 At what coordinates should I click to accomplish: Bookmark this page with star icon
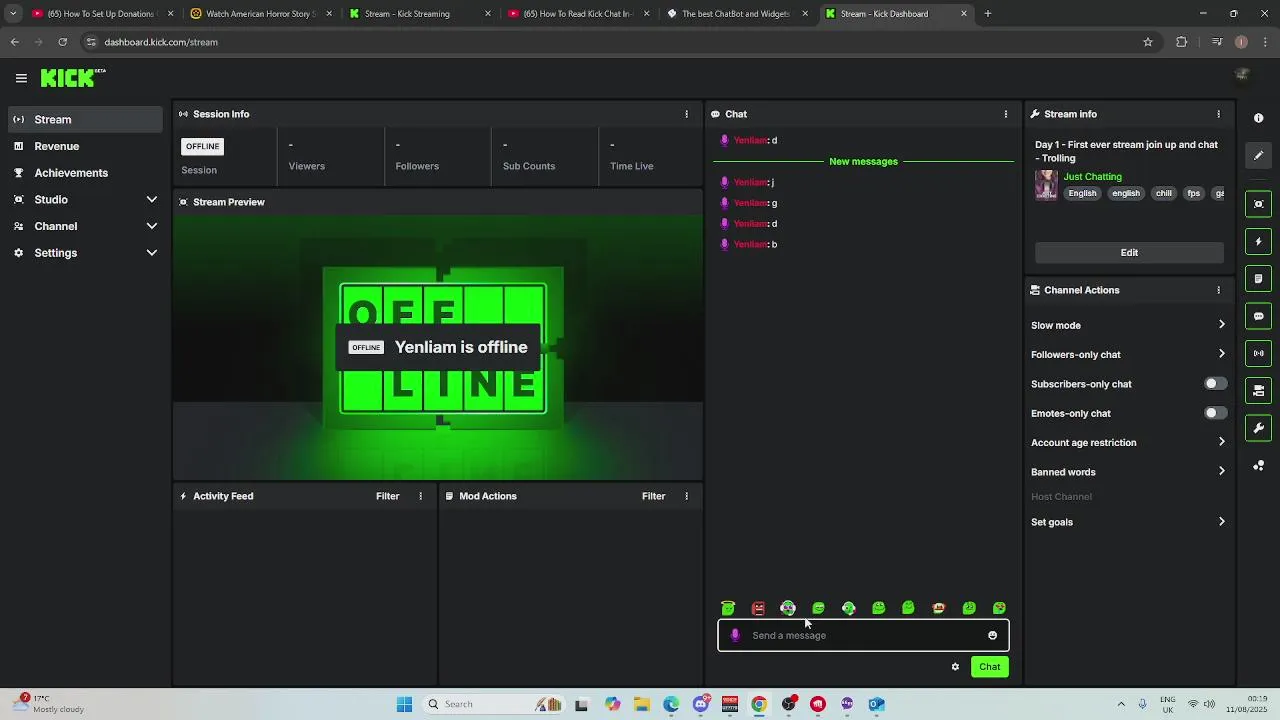[x=1148, y=42]
